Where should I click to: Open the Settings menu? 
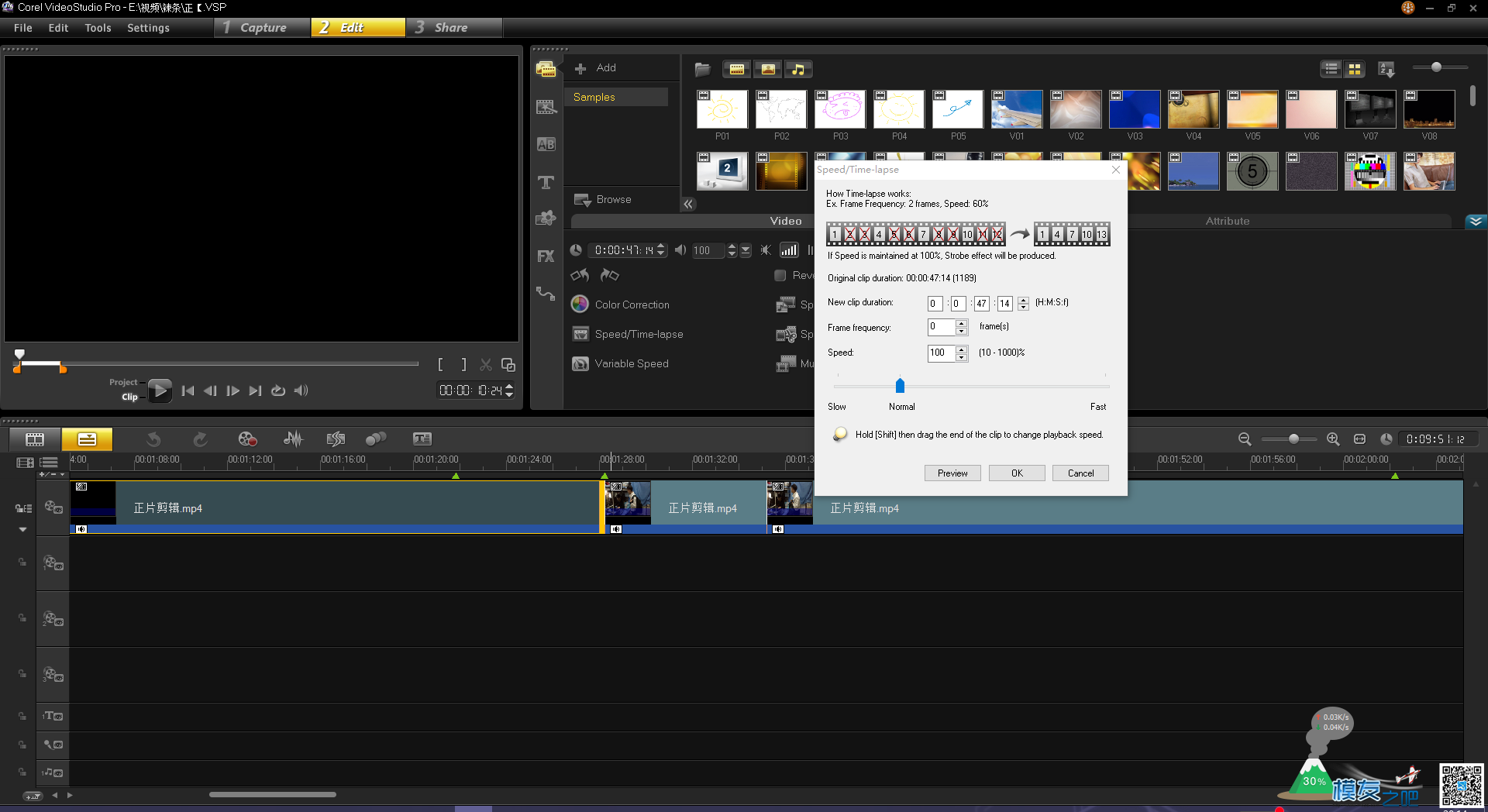point(148,28)
